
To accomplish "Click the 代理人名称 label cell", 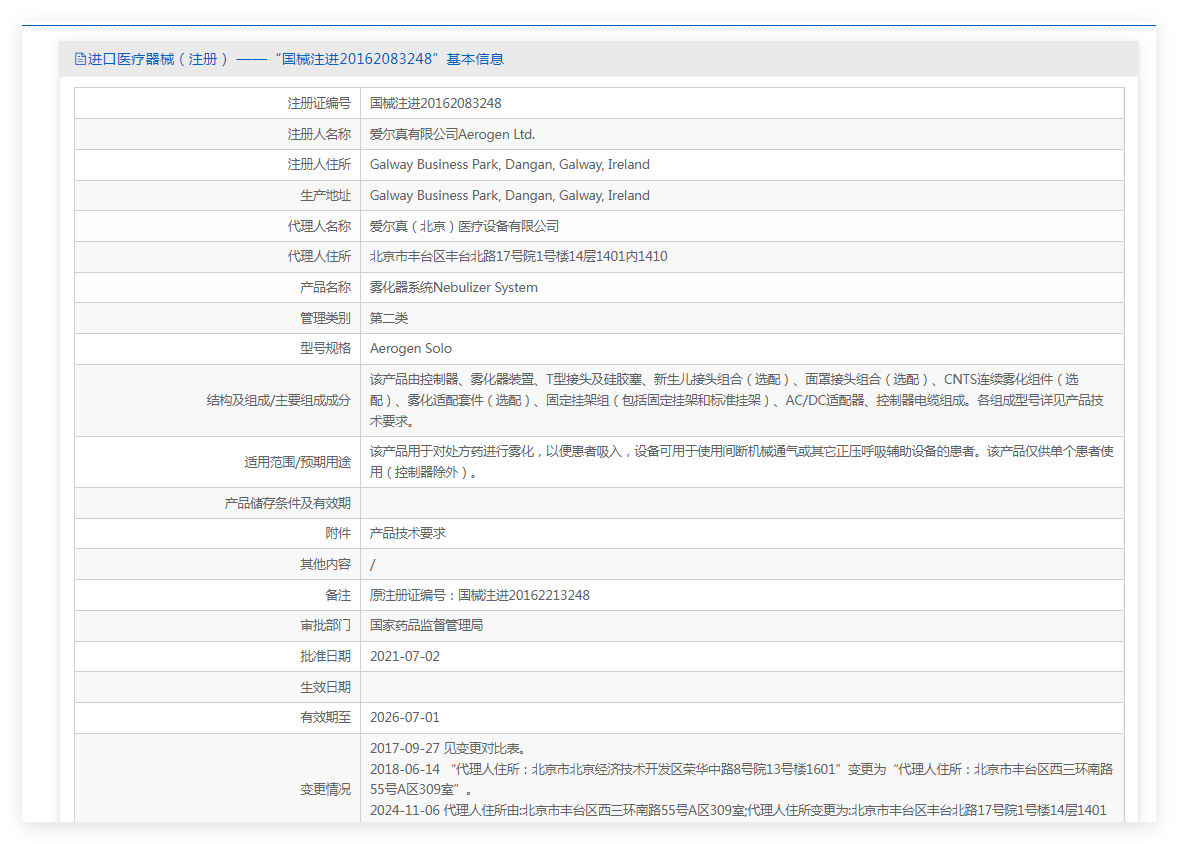I will [x=217, y=226].
